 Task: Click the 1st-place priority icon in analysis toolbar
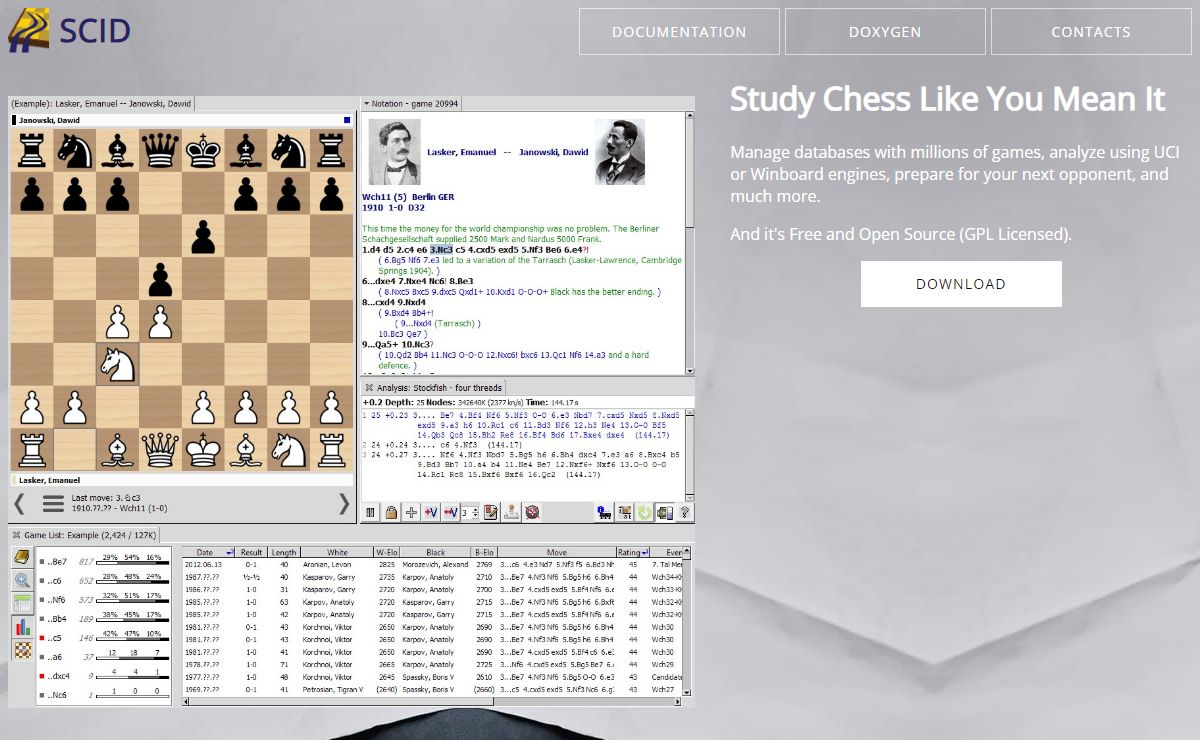[x=626, y=512]
